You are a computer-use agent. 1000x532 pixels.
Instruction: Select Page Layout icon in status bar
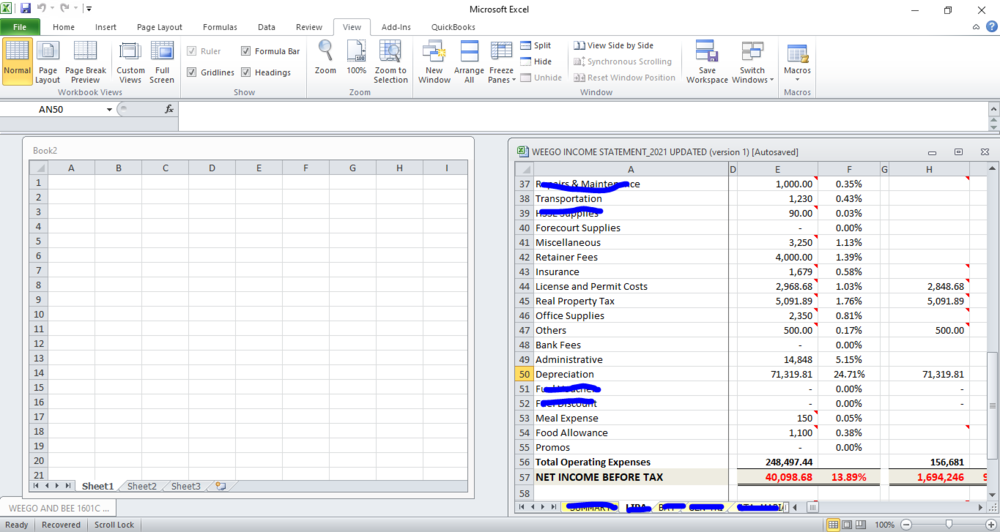click(x=847, y=524)
